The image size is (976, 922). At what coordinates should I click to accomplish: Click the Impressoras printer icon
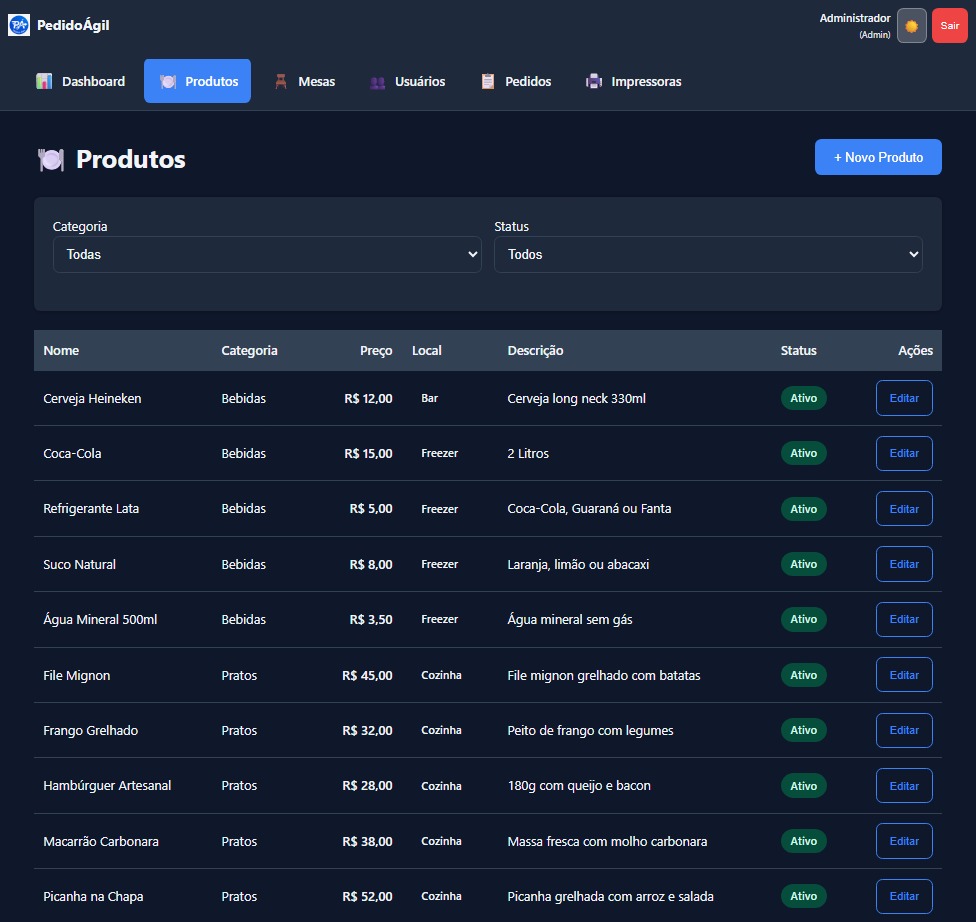tap(594, 82)
